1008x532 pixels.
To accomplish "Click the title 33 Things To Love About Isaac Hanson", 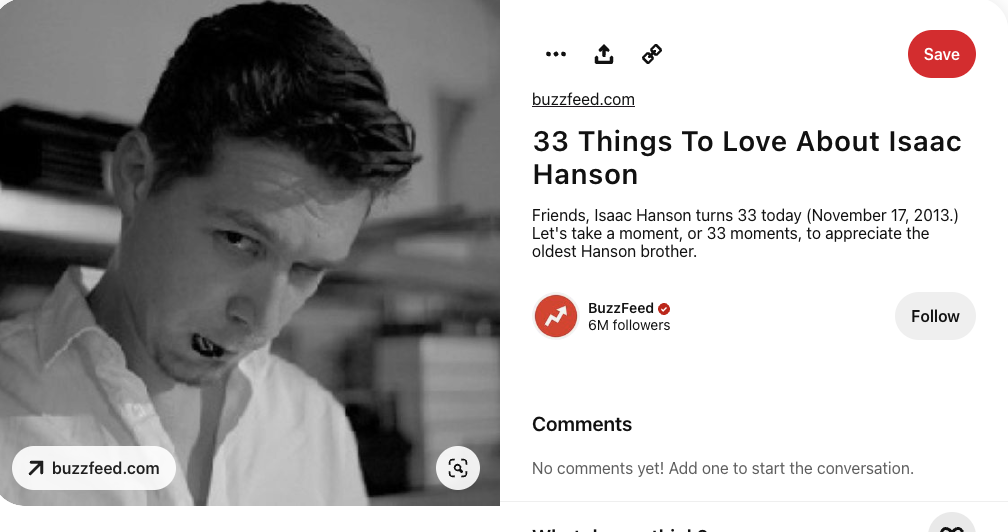I will [746, 158].
